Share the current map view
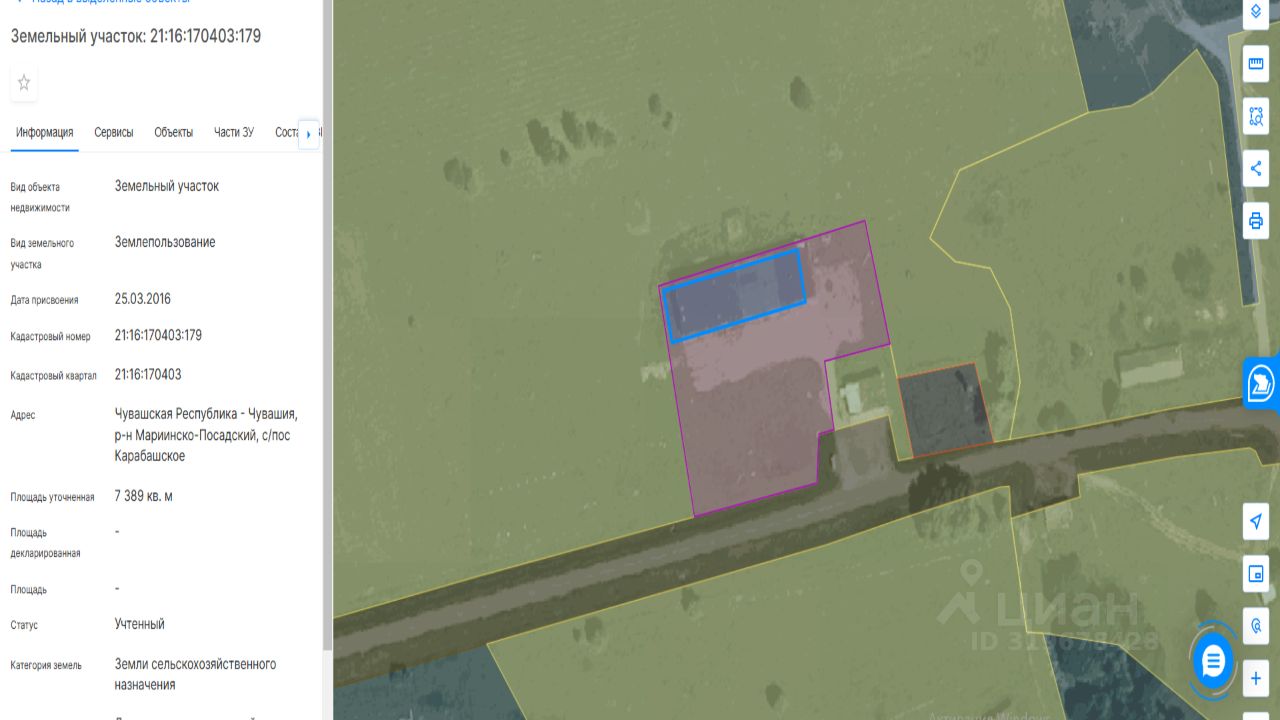Screen dimensions: 1280x720 (1256, 168)
